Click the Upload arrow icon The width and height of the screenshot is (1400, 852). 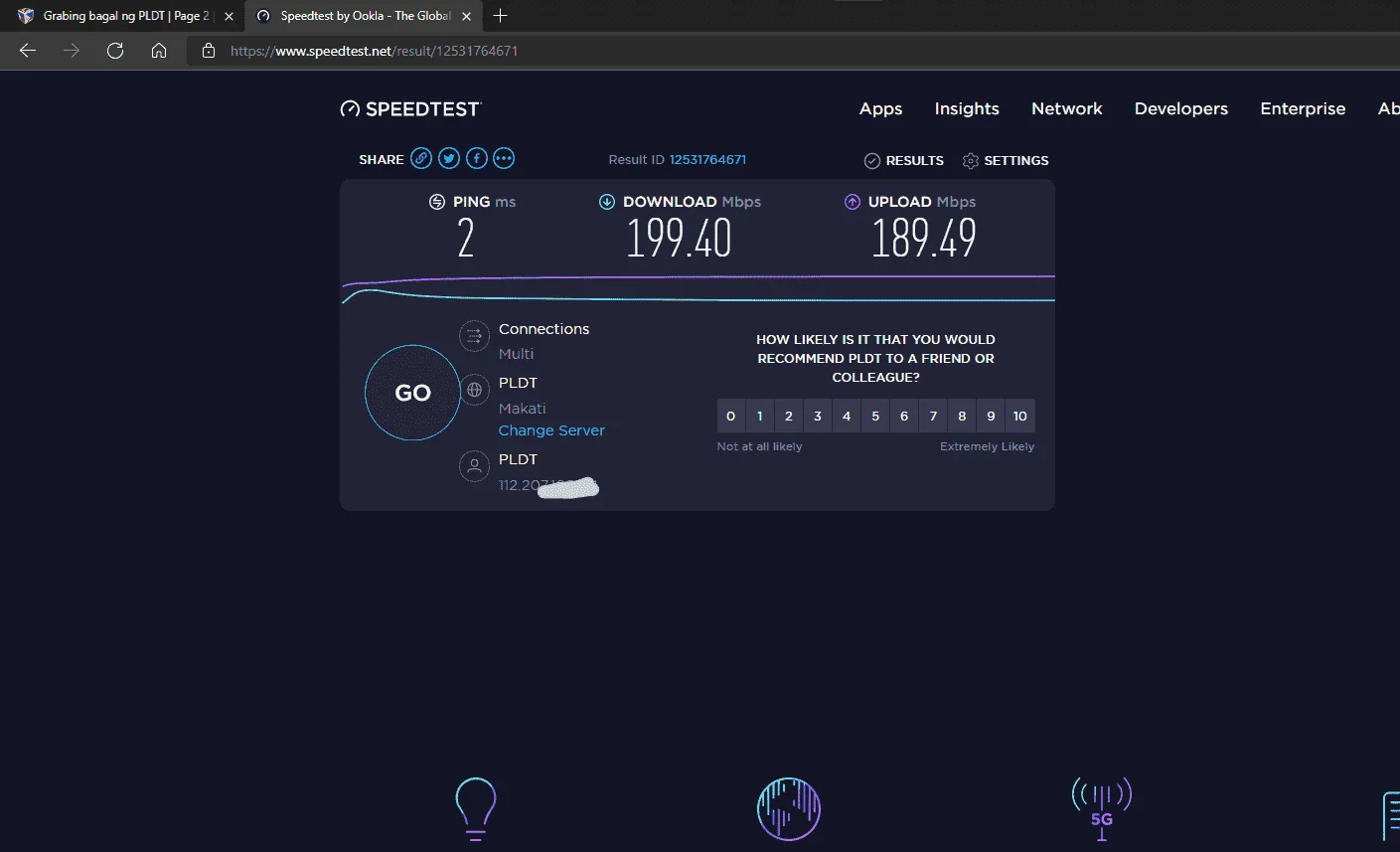852,202
